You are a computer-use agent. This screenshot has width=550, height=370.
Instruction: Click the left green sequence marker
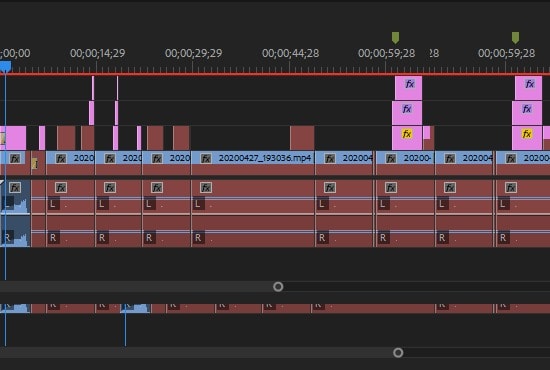(x=395, y=38)
